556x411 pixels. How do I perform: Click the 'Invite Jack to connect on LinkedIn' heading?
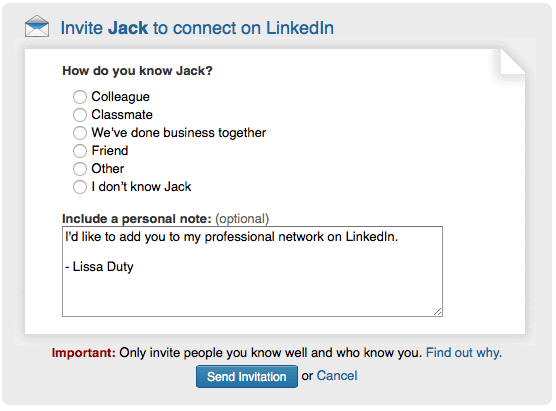click(197, 28)
